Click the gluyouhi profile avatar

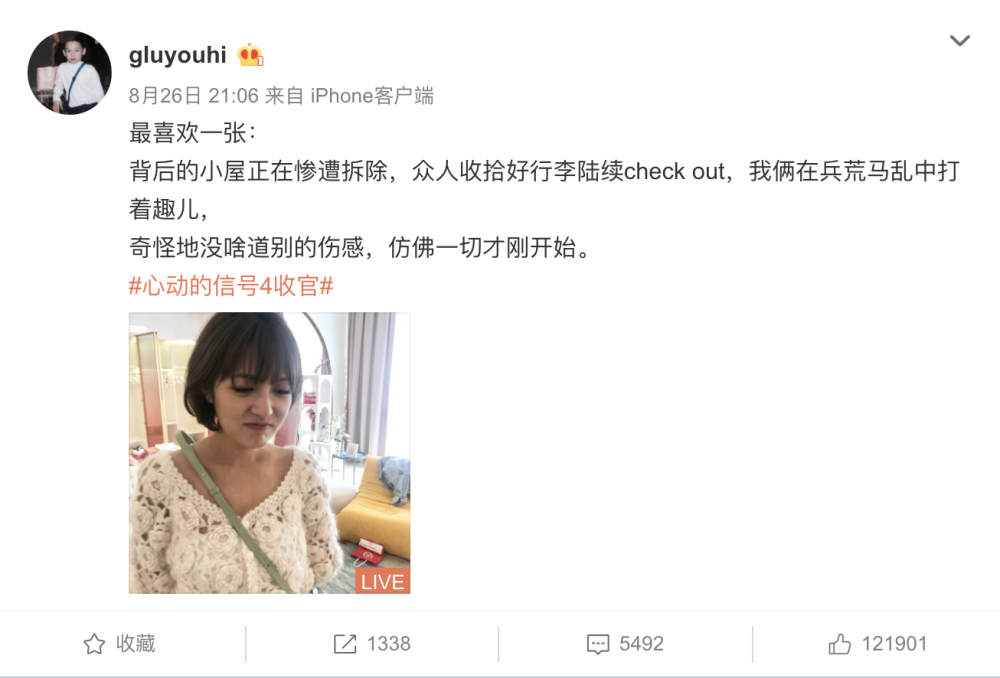(70, 73)
